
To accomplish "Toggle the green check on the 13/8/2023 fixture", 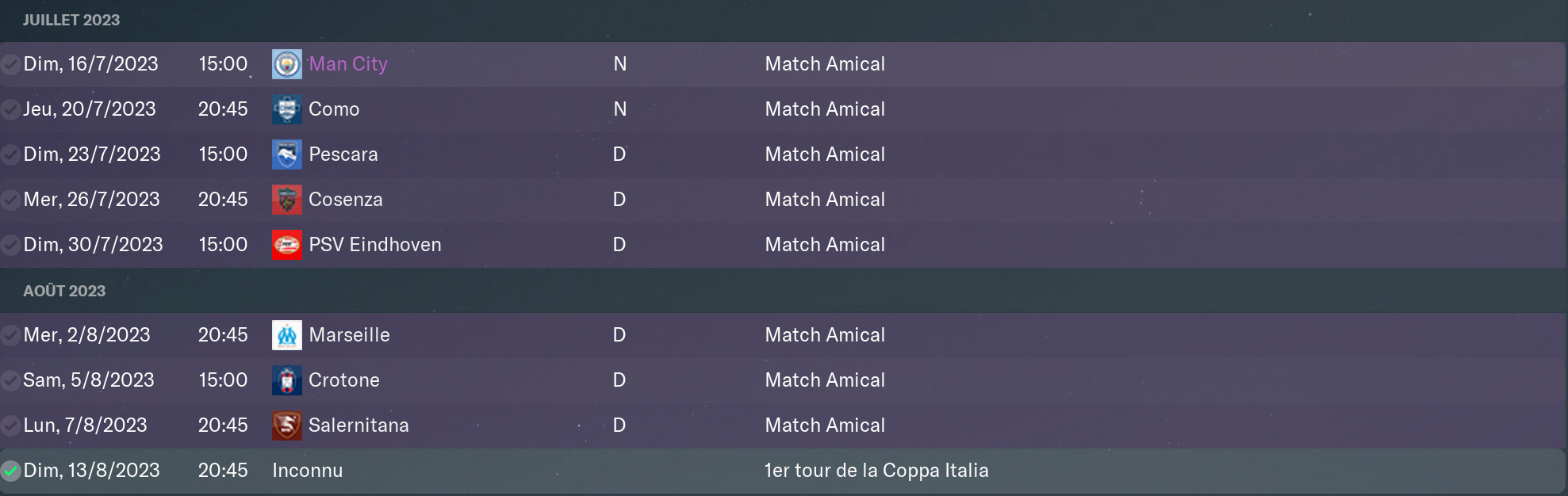I will pos(10,471).
